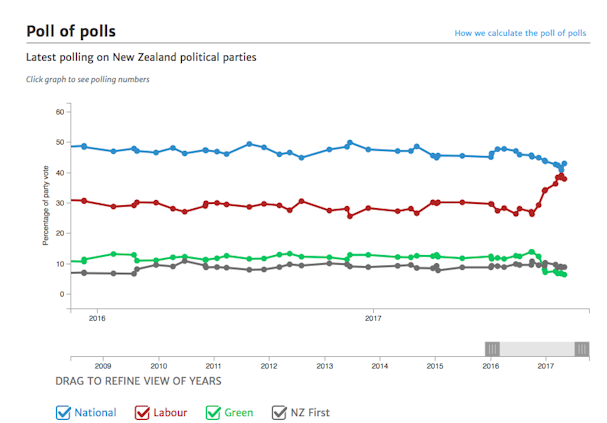Toggle the Labour party checkbox
The image size is (607, 423).
pyautogui.click(x=141, y=412)
